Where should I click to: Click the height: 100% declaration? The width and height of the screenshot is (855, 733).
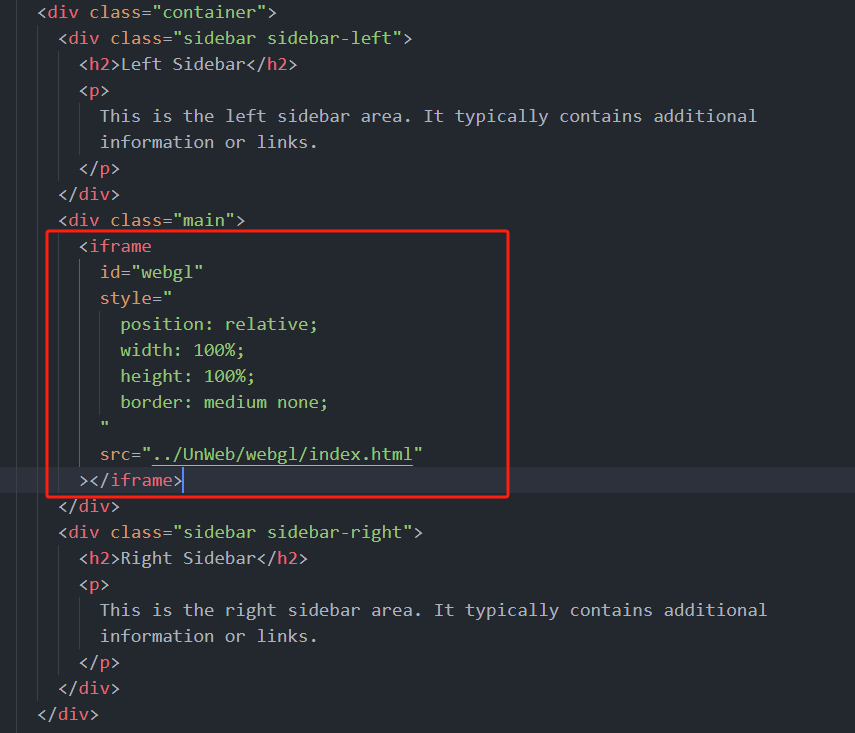tap(187, 376)
